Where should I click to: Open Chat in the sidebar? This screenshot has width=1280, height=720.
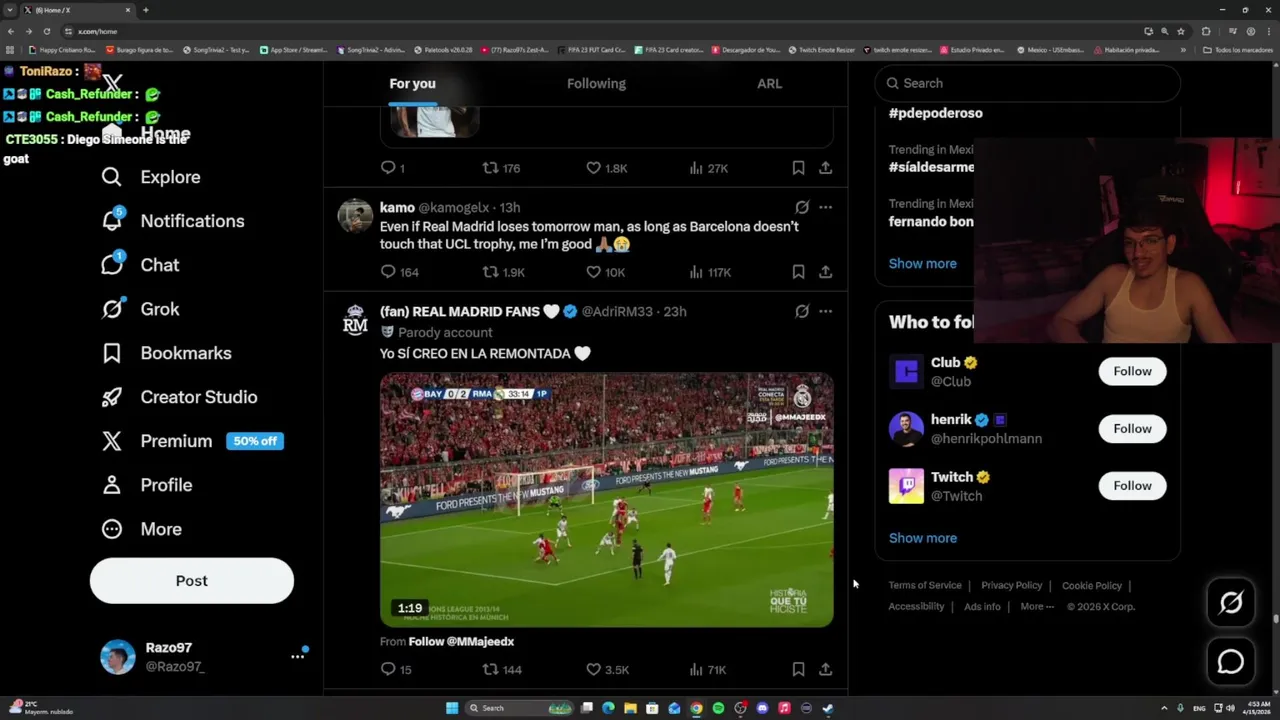click(140, 265)
